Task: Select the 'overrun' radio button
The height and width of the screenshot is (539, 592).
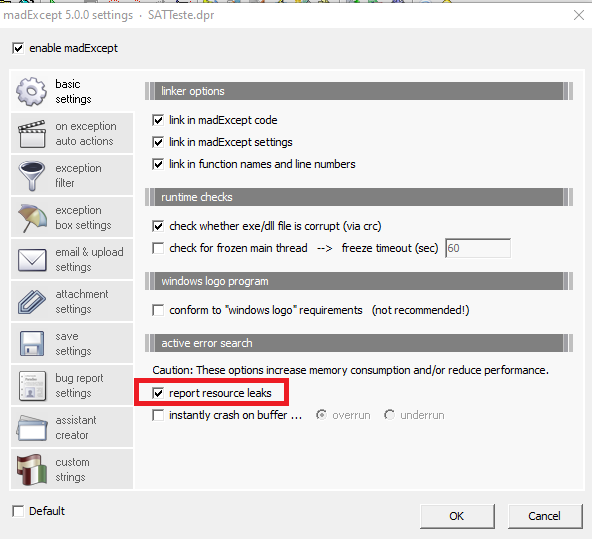Action: (321, 415)
